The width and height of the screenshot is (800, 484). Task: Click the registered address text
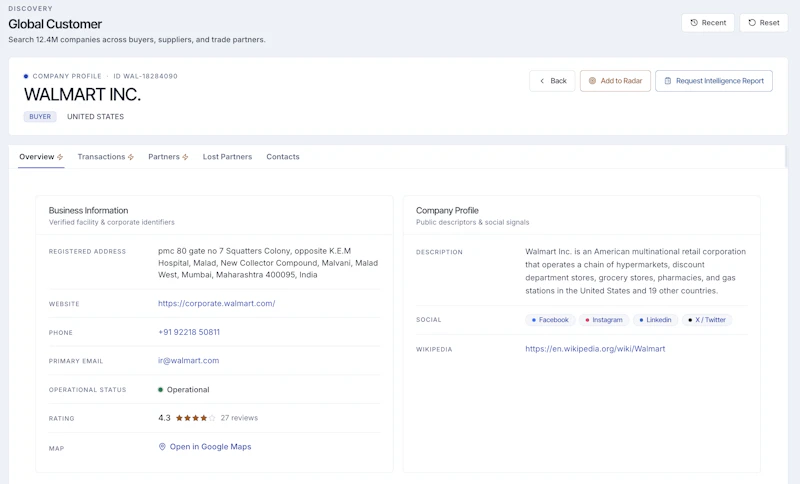coord(268,263)
